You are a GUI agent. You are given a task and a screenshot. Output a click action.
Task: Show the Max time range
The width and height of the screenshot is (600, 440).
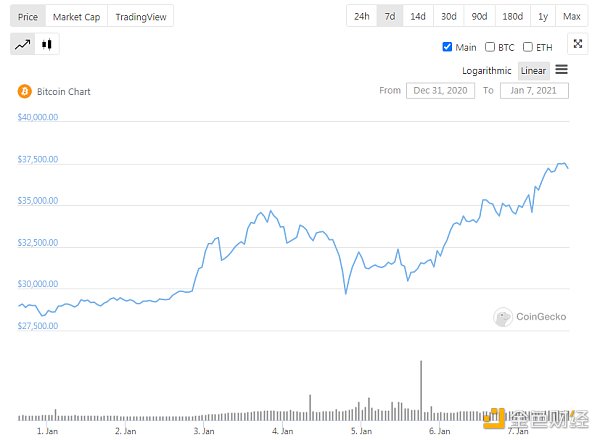pyautogui.click(x=571, y=17)
